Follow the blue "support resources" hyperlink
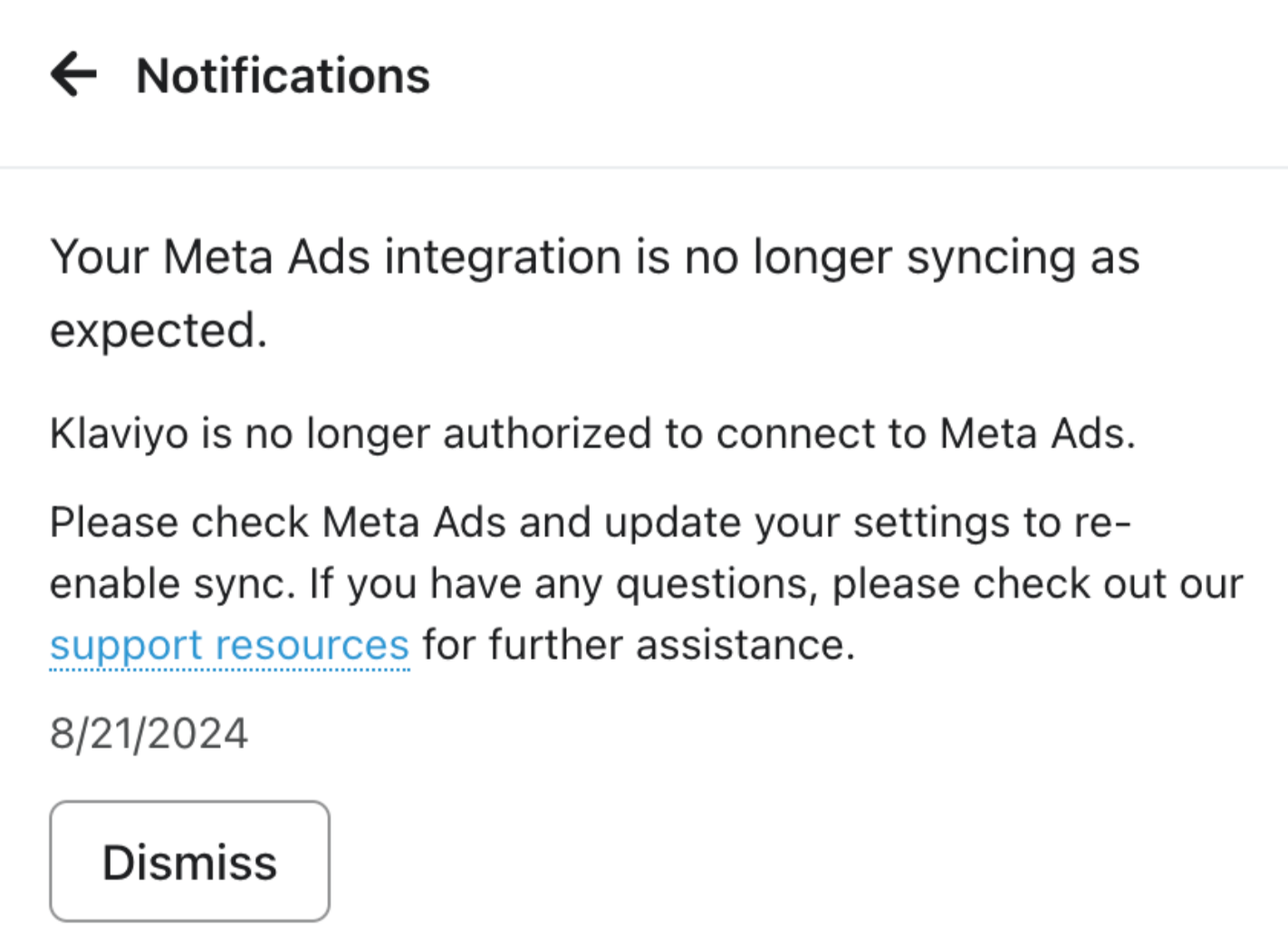This screenshot has height=946, width=1288. [229, 645]
